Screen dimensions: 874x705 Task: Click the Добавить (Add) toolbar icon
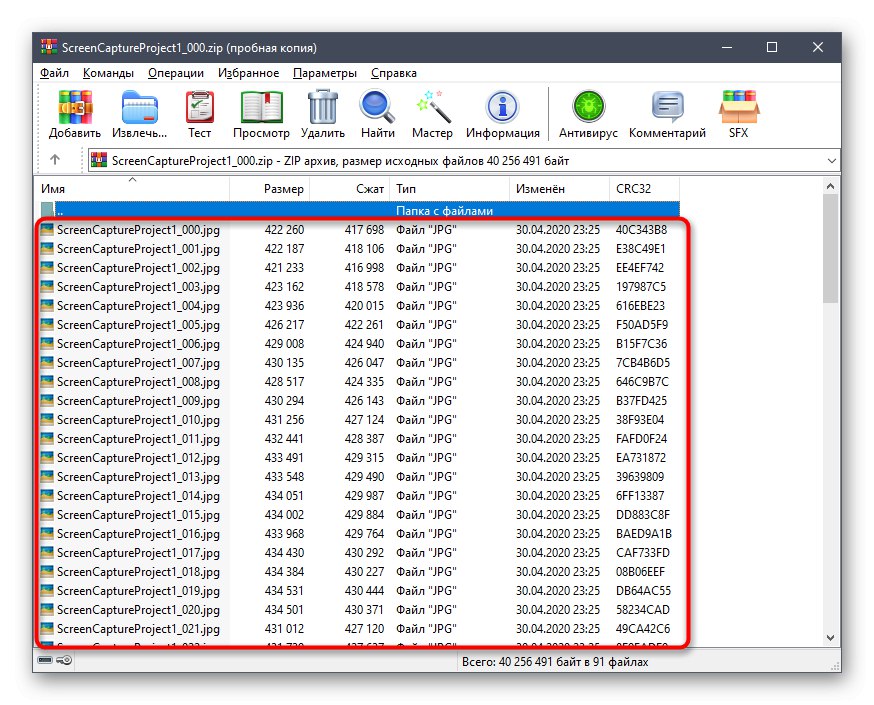[x=75, y=106]
